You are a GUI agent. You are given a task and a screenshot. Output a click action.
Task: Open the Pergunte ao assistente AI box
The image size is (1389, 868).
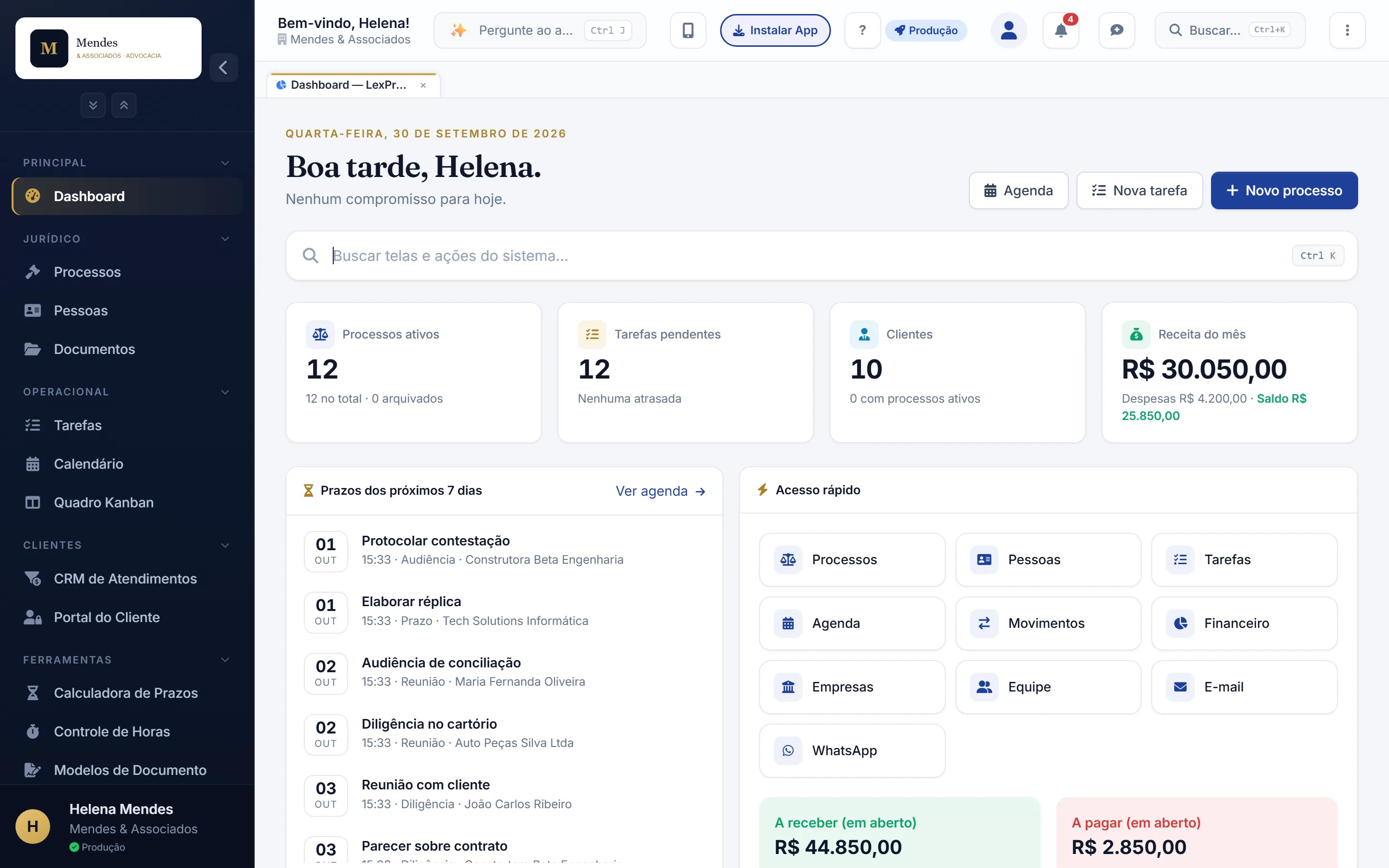tap(540, 30)
